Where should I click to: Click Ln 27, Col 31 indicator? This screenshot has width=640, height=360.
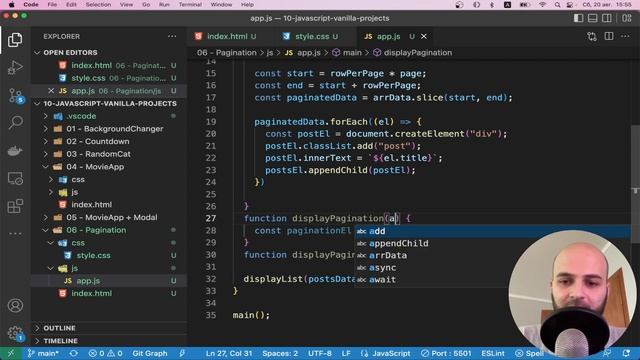pyautogui.click(x=229, y=353)
